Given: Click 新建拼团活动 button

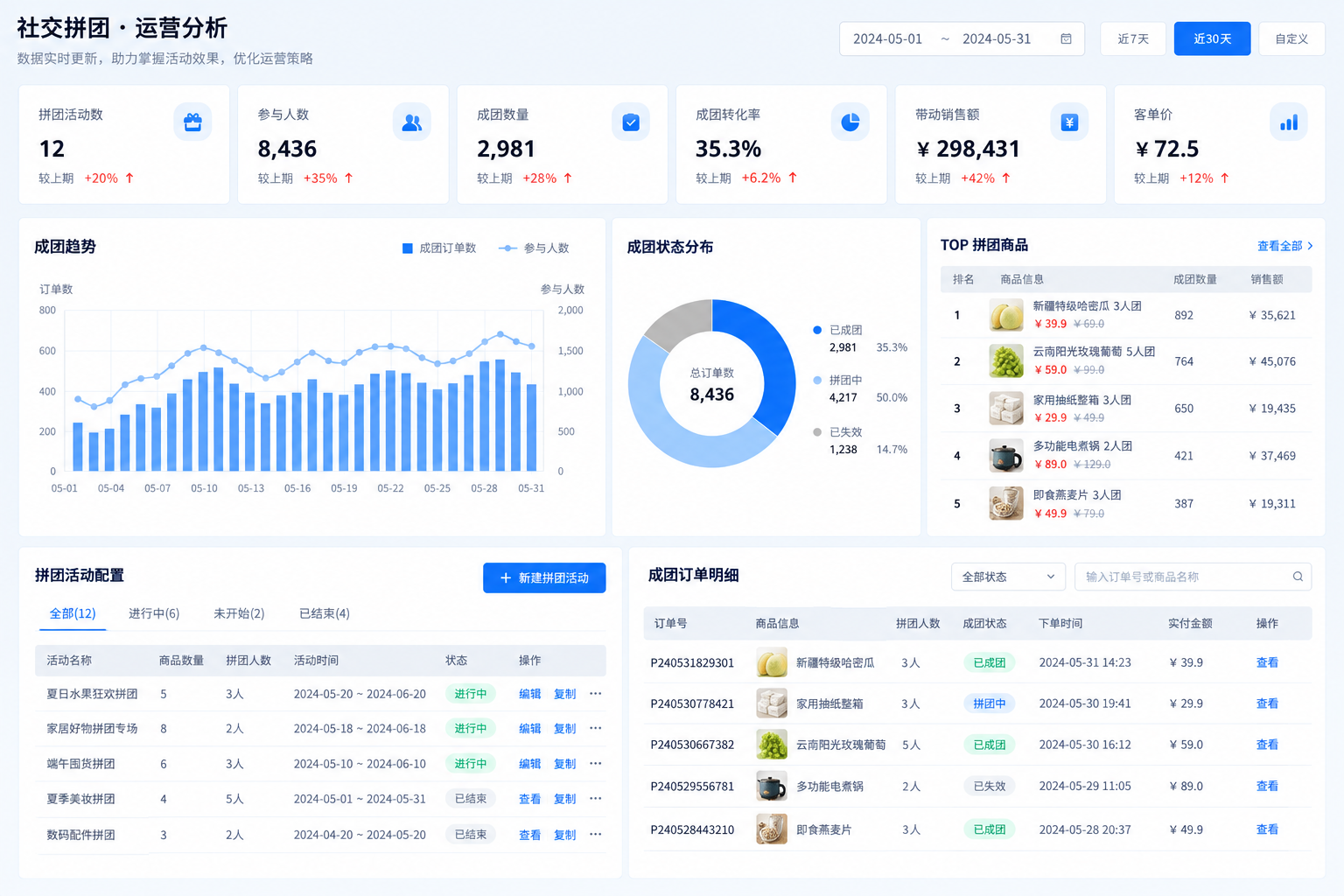Looking at the screenshot, I should [x=544, y=577].
